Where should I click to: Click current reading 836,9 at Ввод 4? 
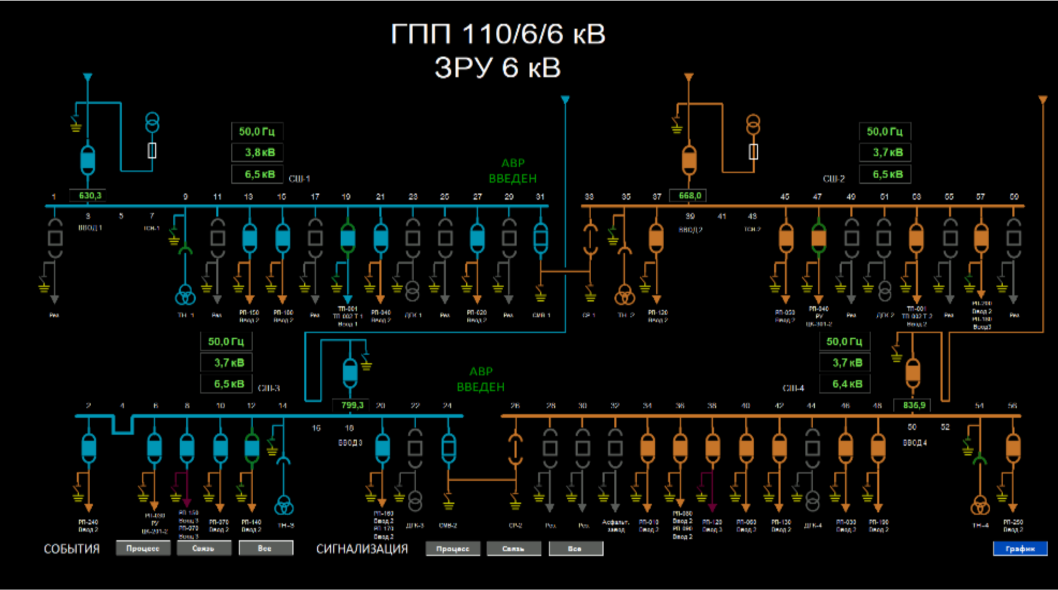[914, 405]
